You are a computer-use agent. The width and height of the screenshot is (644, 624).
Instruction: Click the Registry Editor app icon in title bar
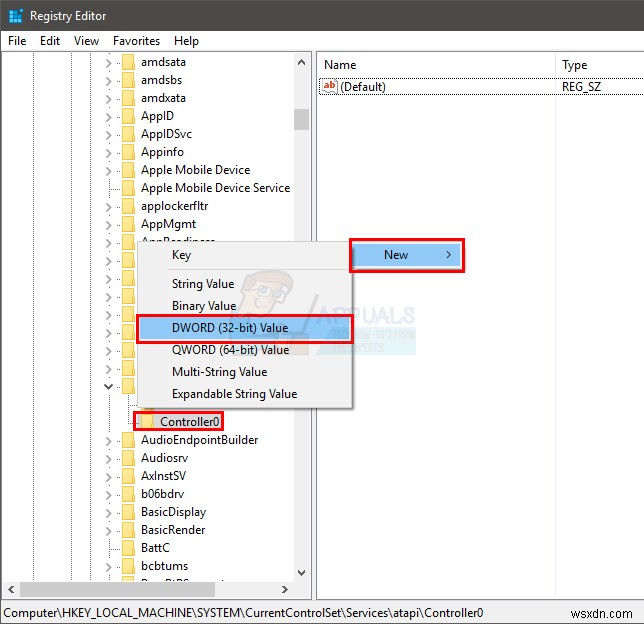(x=16, y=16)
